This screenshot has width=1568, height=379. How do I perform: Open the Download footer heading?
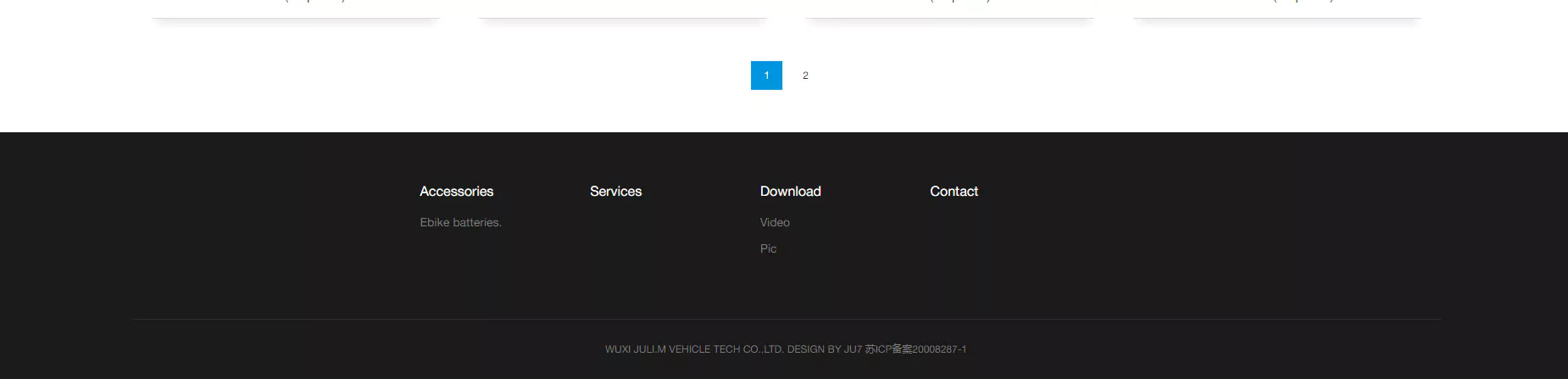[x=790, y=192]
